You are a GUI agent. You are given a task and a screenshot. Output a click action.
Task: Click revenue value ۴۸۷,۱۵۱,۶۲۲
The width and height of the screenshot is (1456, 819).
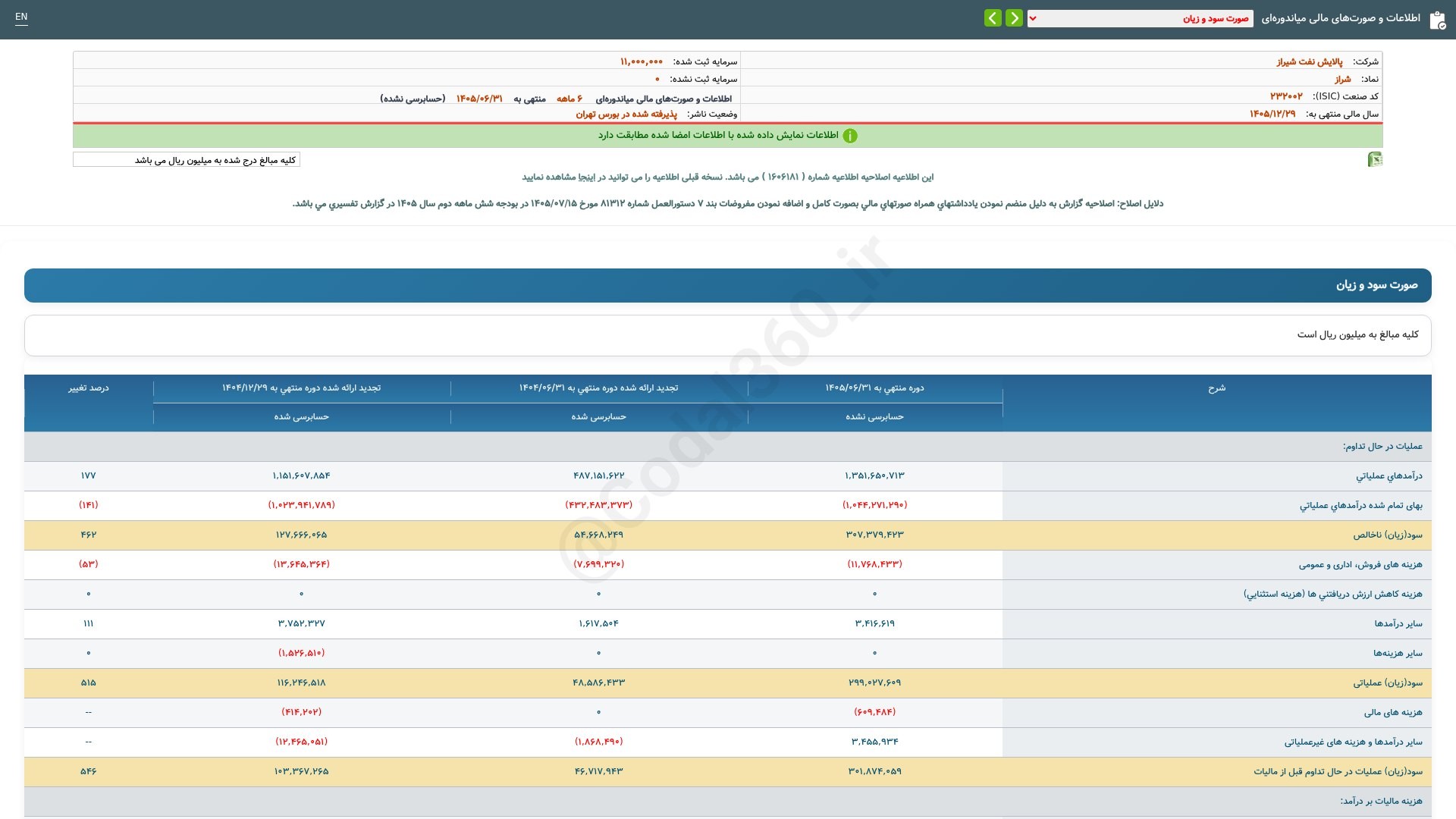[x=598, y=475]
